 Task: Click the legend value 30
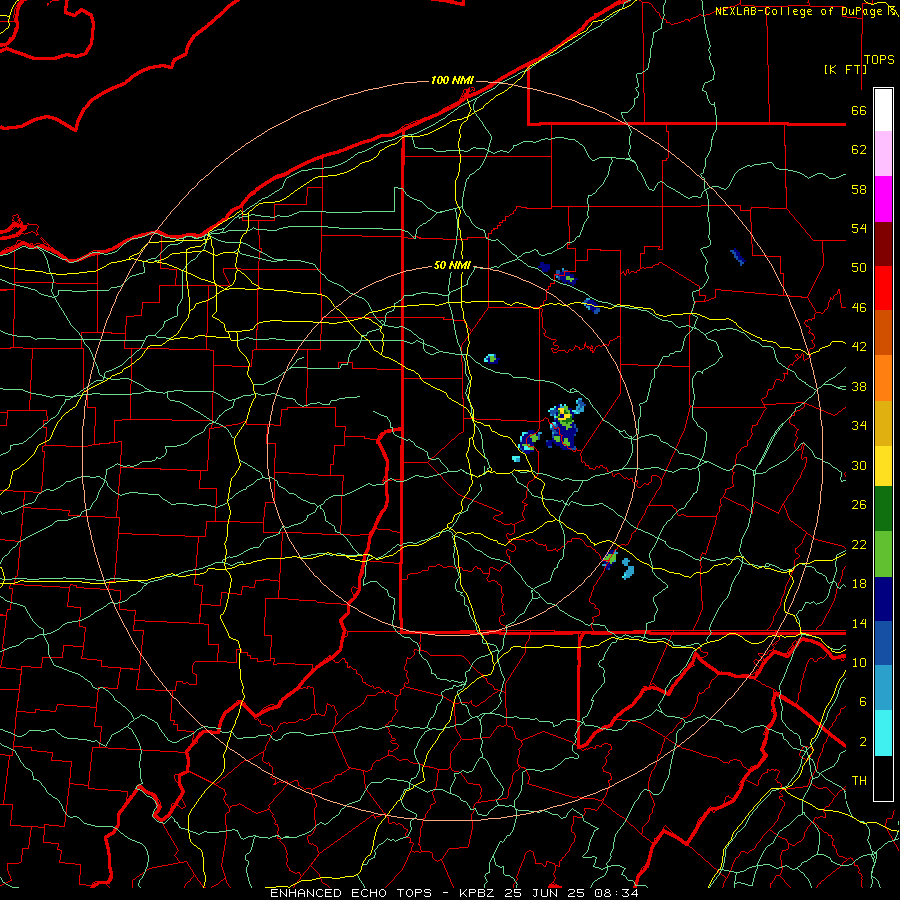(859, 465)
